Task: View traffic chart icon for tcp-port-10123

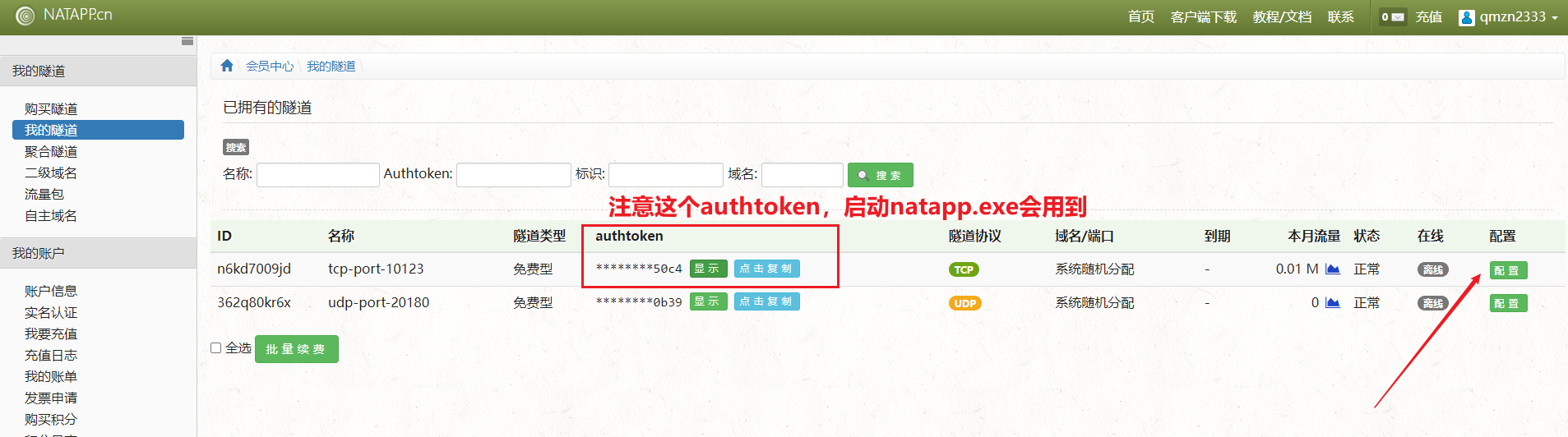Action: point(1333,269)
